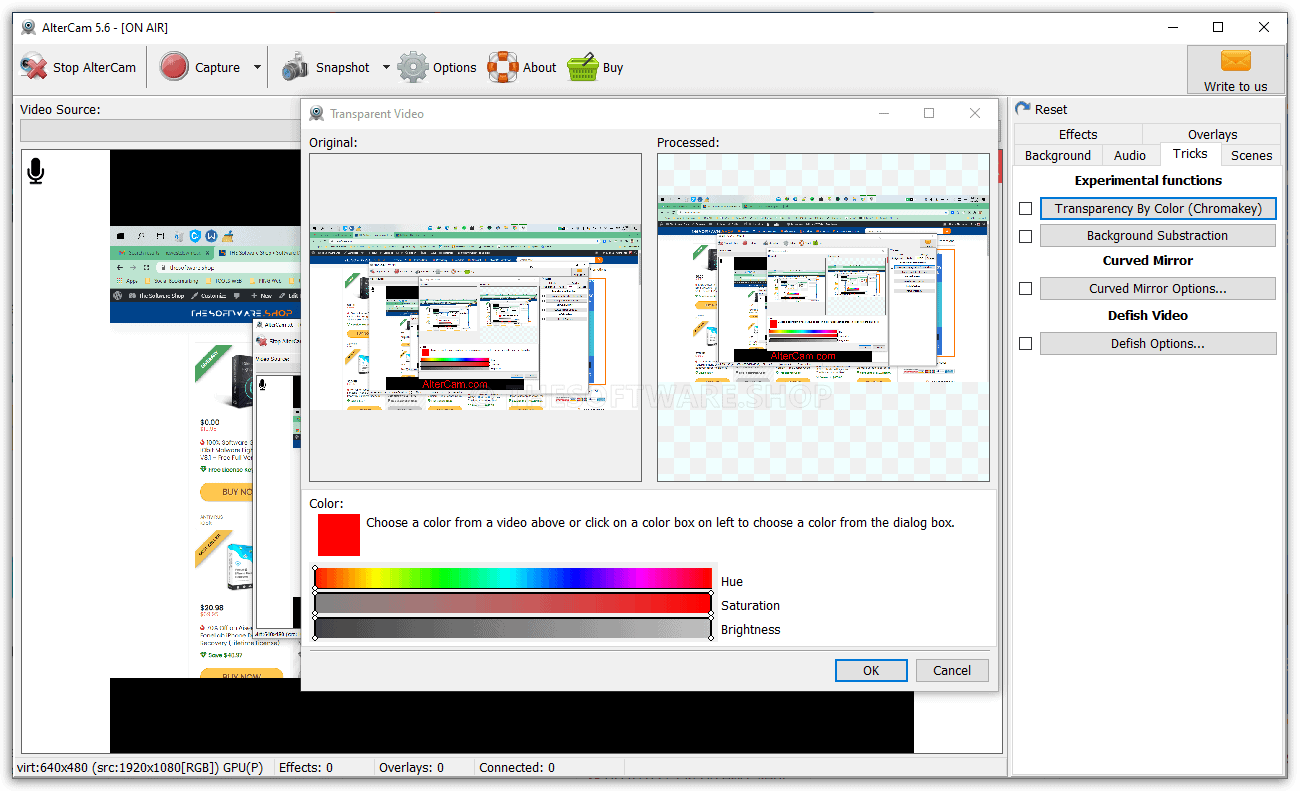
Task: Open About via the lifebuoy icon
Action: 503,67
